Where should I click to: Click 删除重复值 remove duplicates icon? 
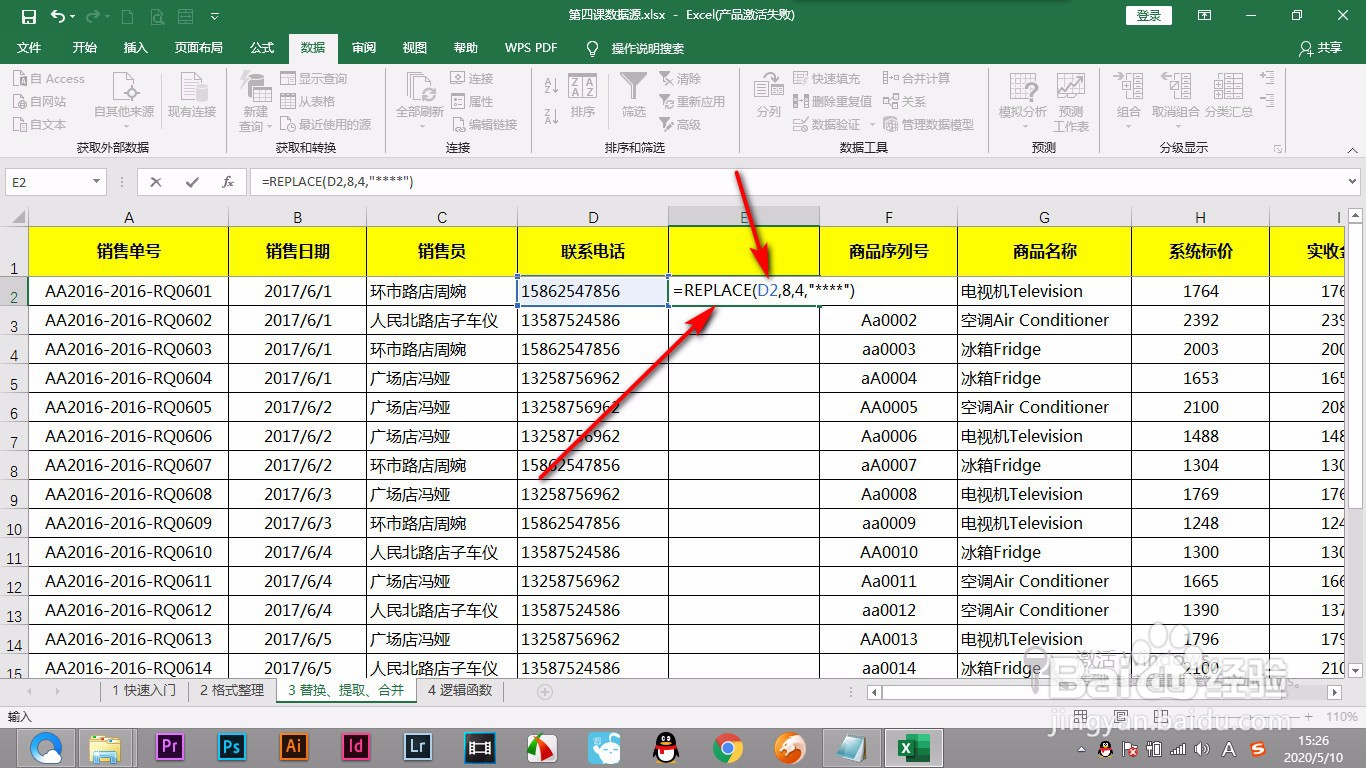(801, 102)
